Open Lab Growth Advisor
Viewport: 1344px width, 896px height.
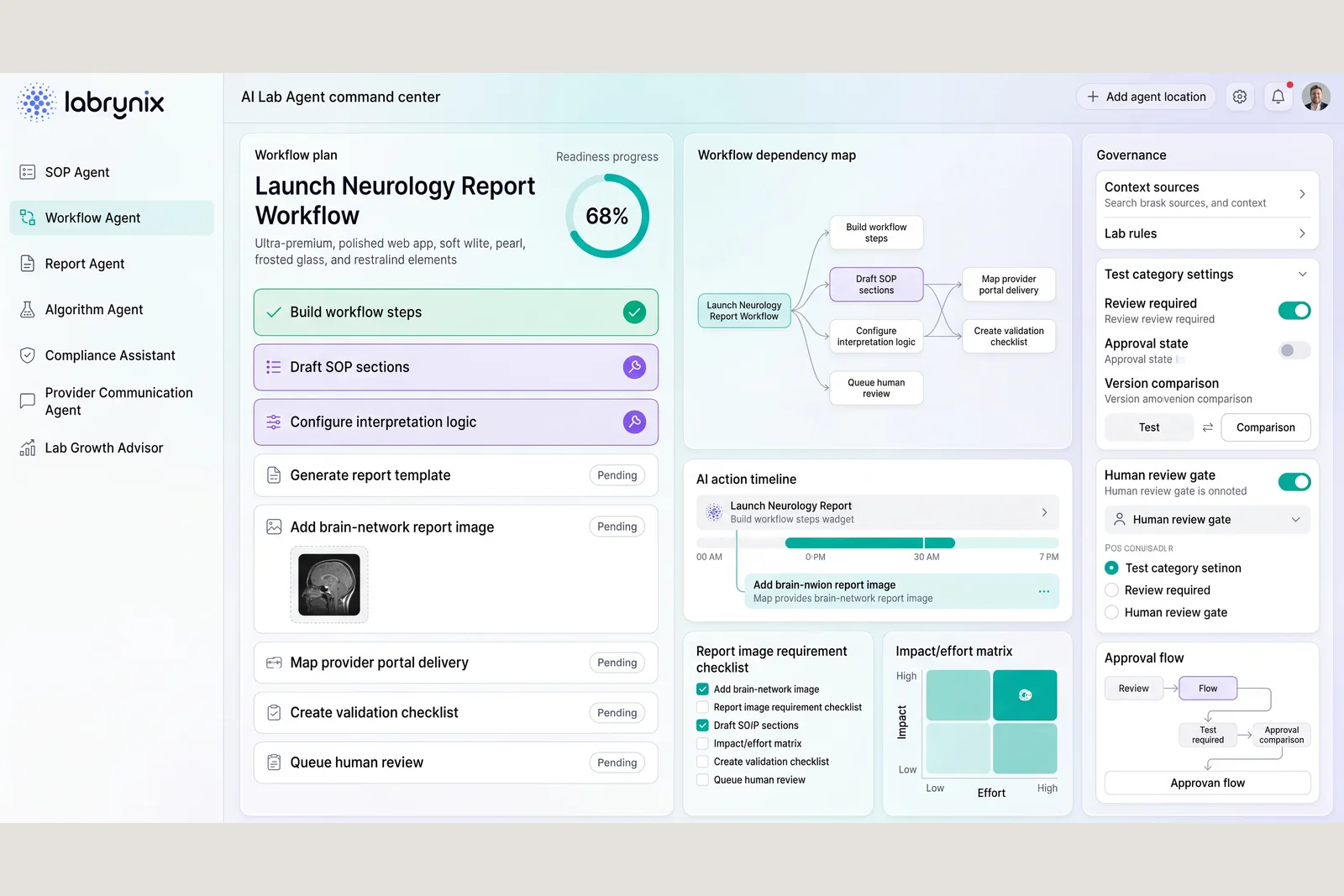point(112,448)
